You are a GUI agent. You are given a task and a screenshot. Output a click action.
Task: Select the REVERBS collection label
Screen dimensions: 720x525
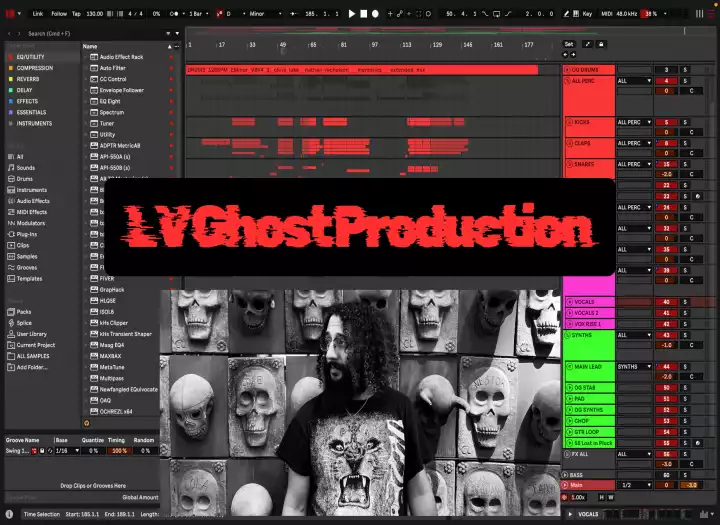28,79
